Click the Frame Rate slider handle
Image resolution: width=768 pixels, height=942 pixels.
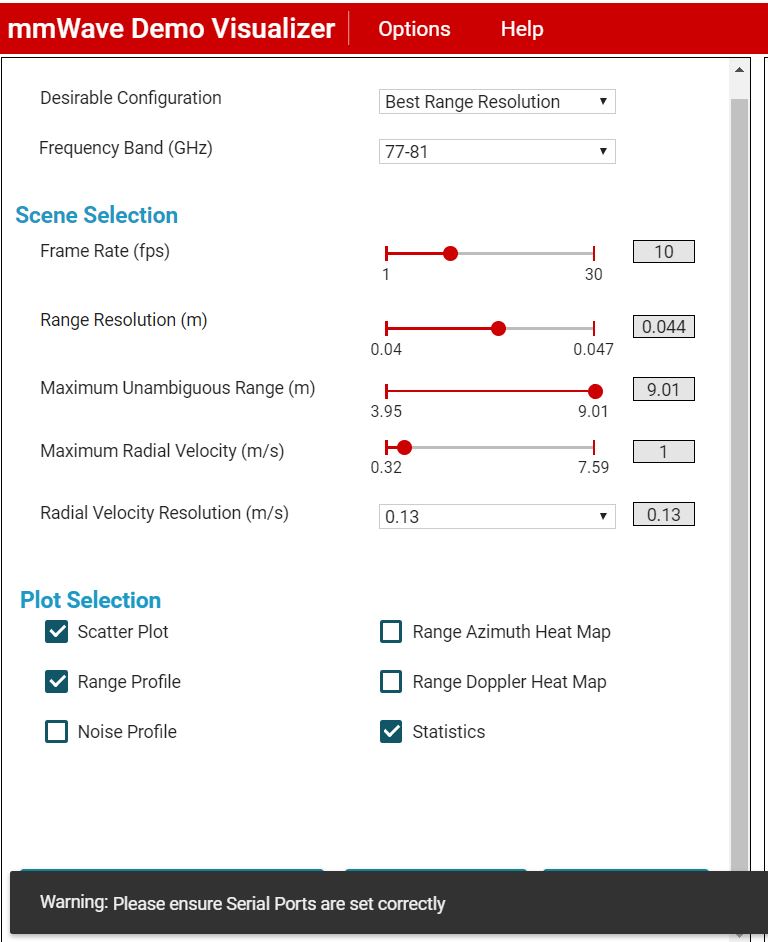tap(450, 253)
